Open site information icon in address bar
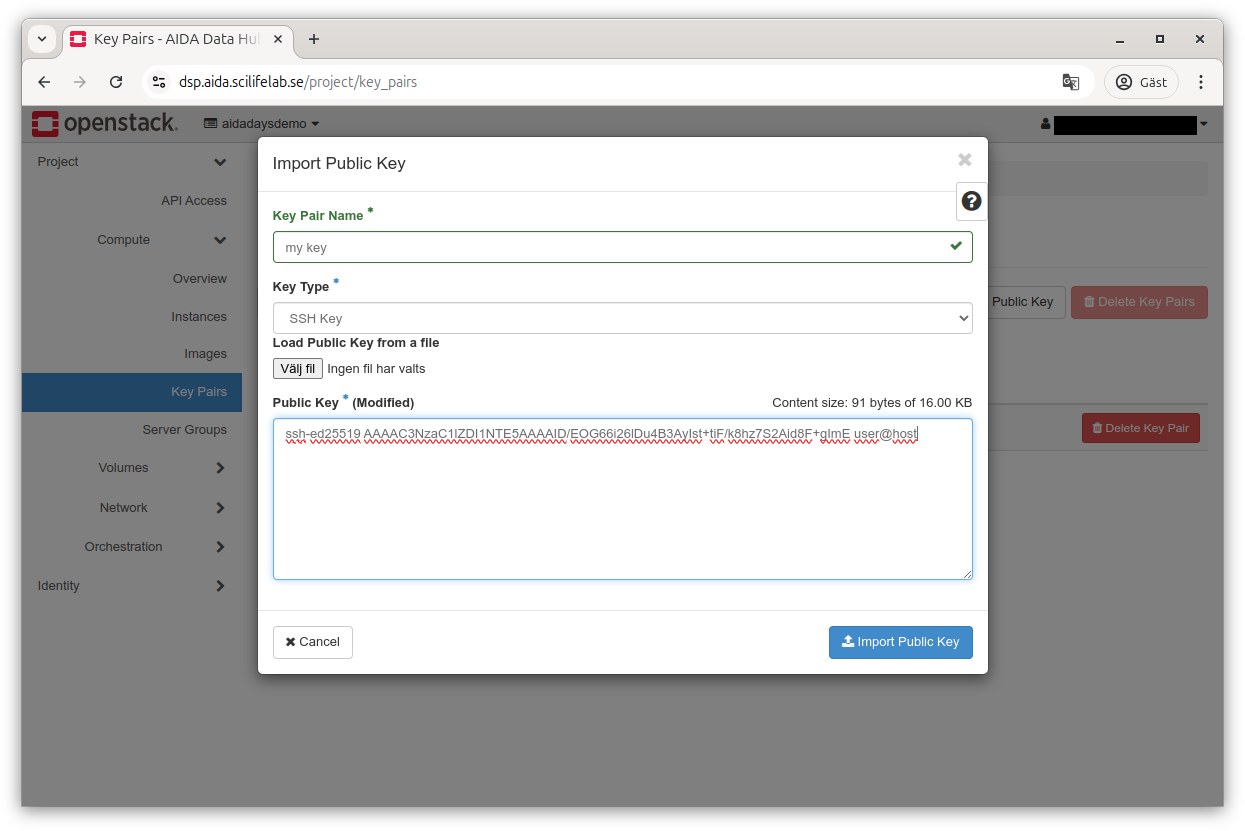The image size is (1245, 831). pos(159,82)
